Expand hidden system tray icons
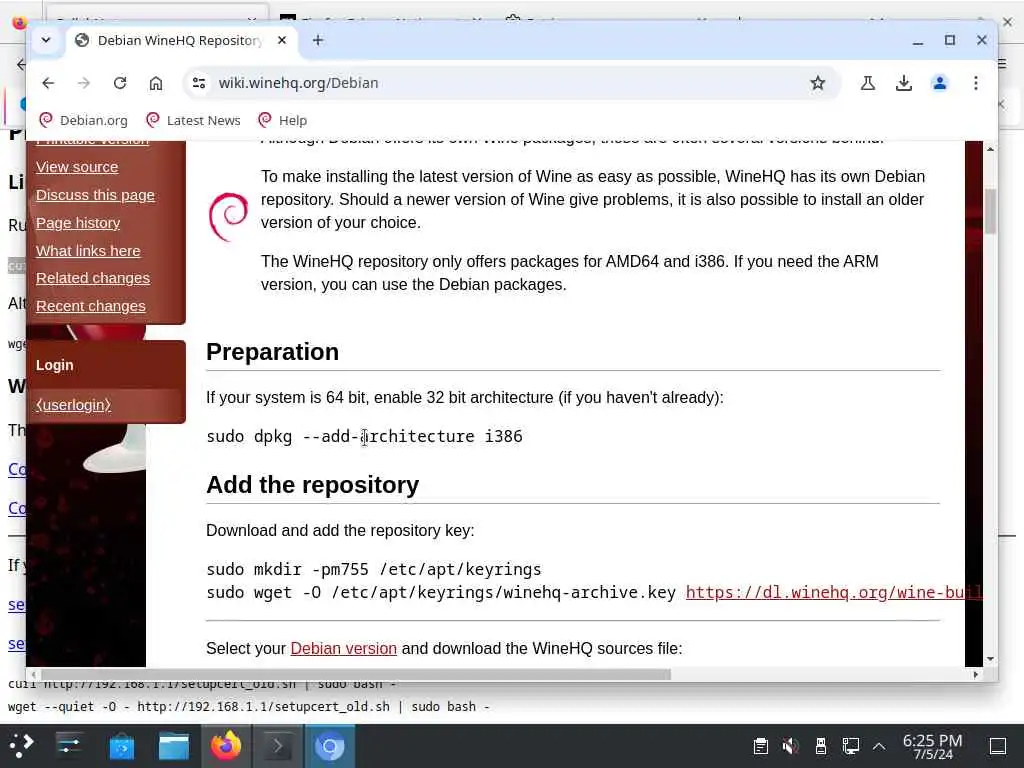 (x=879, y=746)
